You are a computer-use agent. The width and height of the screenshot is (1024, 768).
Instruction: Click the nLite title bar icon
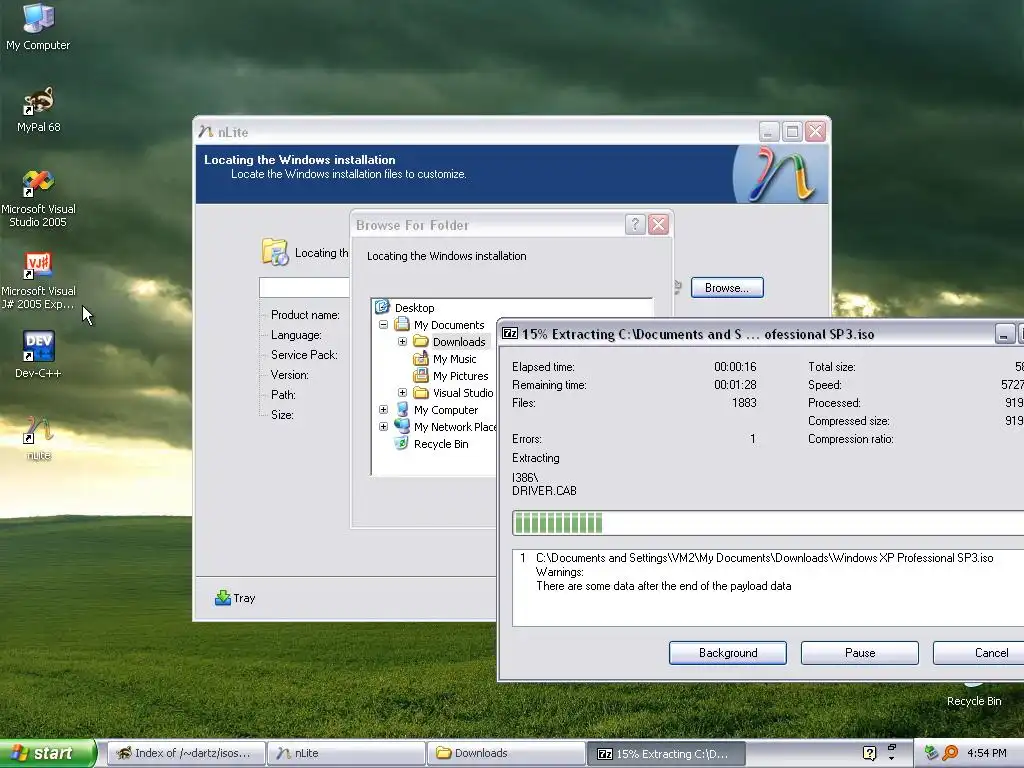point(206,131)
